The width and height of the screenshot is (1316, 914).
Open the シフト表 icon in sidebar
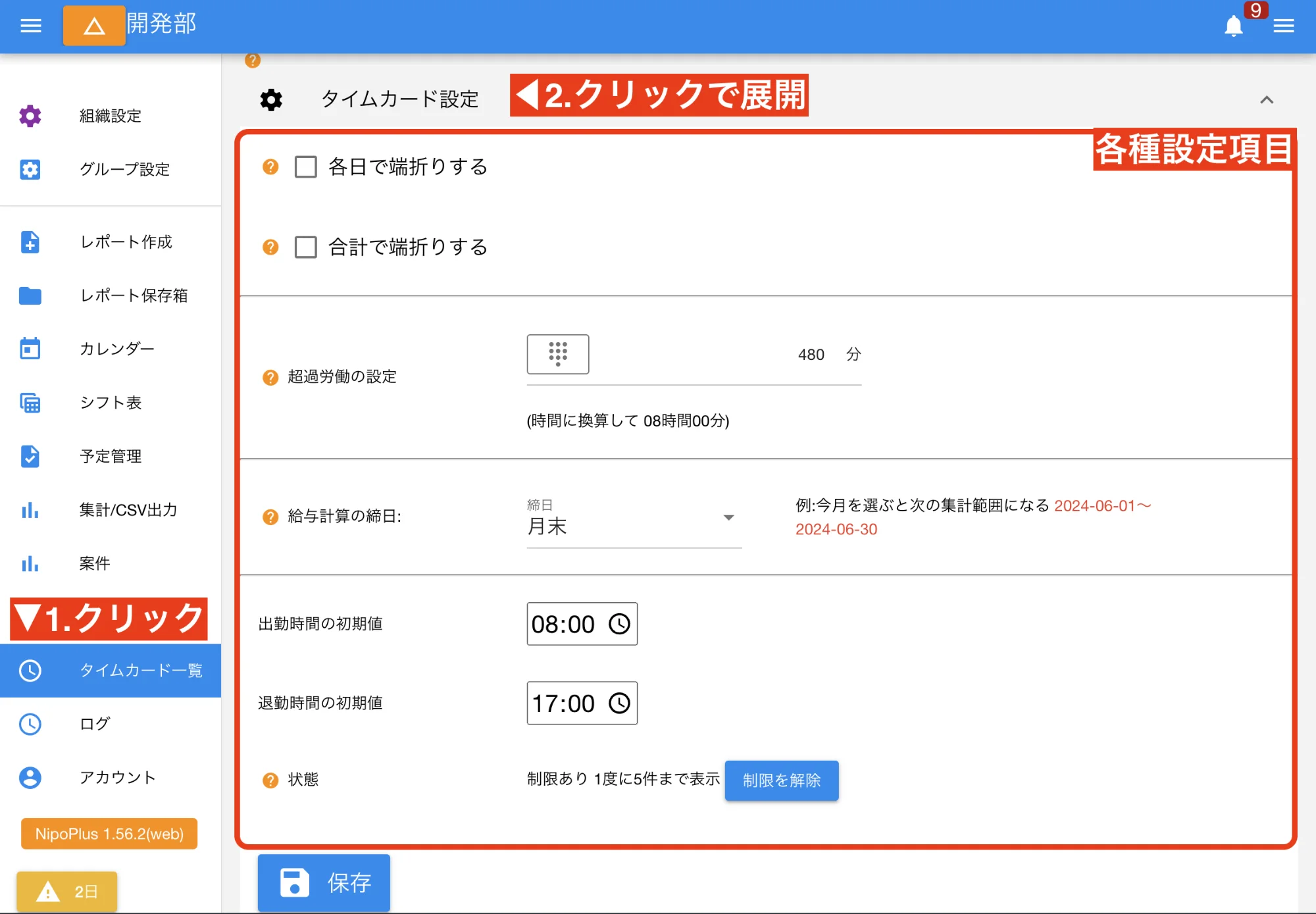[x=30, y=403]
